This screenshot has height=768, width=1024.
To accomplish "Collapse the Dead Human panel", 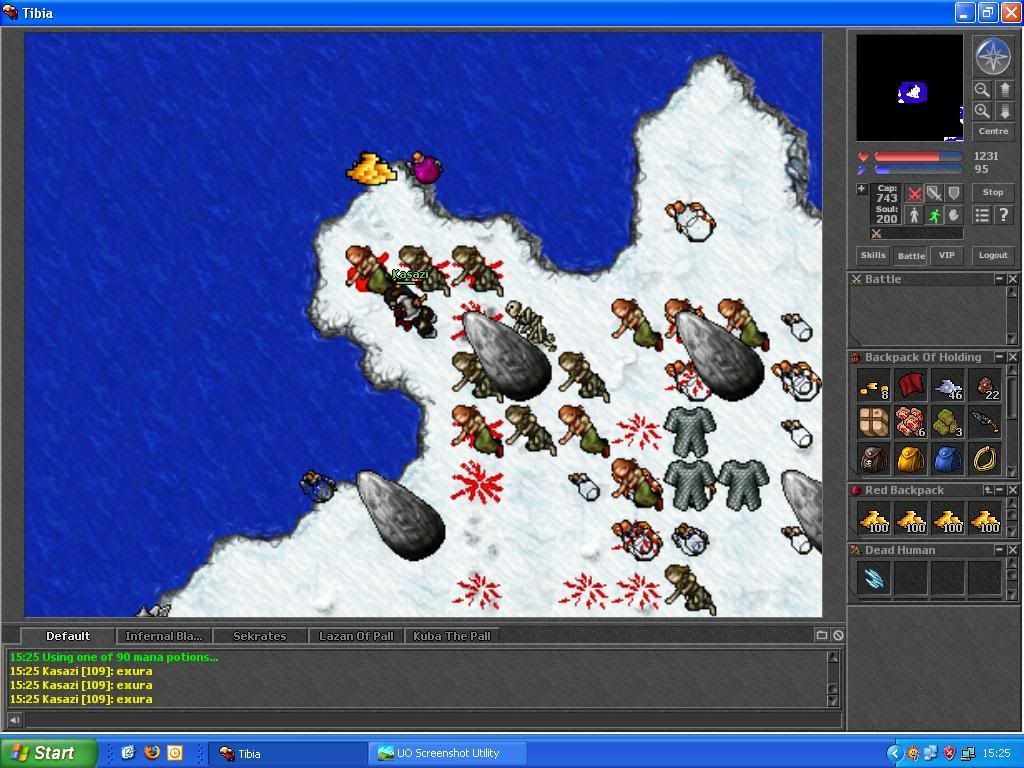I will pos(999,550).
